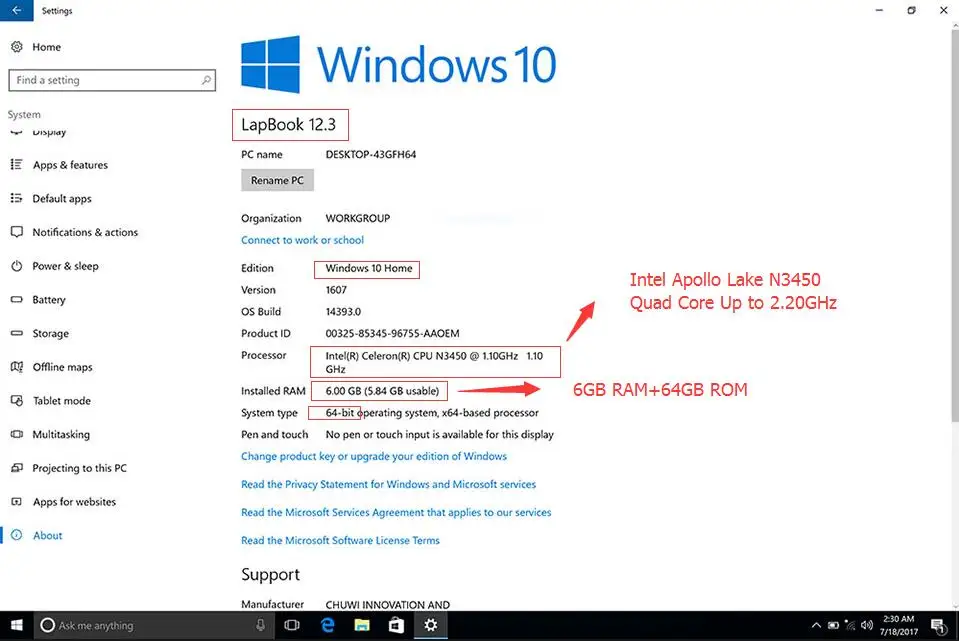Image resolution: width=959 pixels, height=641 pixels.
Task: Click PC name DESKTOP-43GFH64 text
Action: pyautogui.click(x=371, y=154)
